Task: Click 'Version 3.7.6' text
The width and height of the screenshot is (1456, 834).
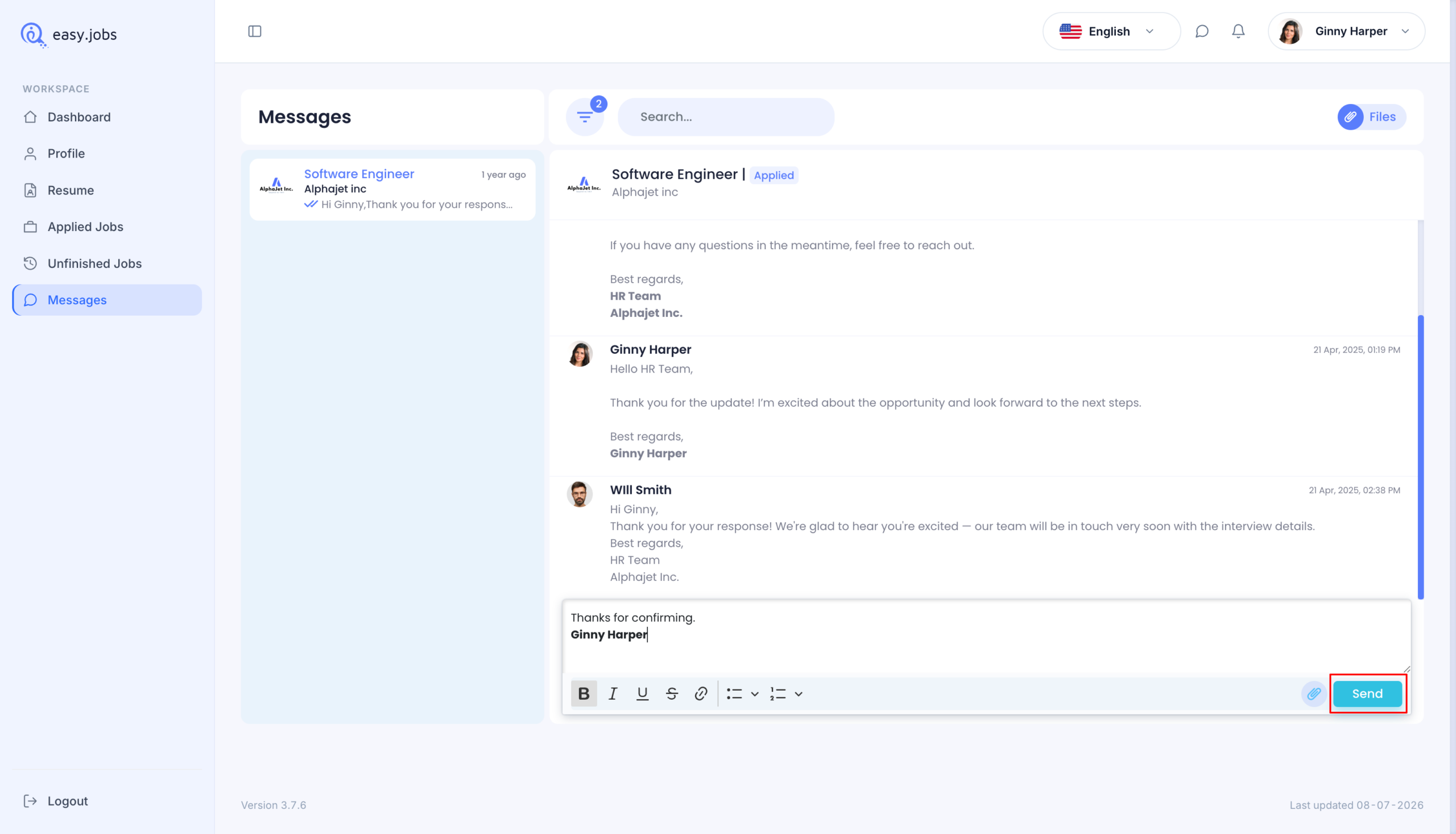Action: pos(274,805)
